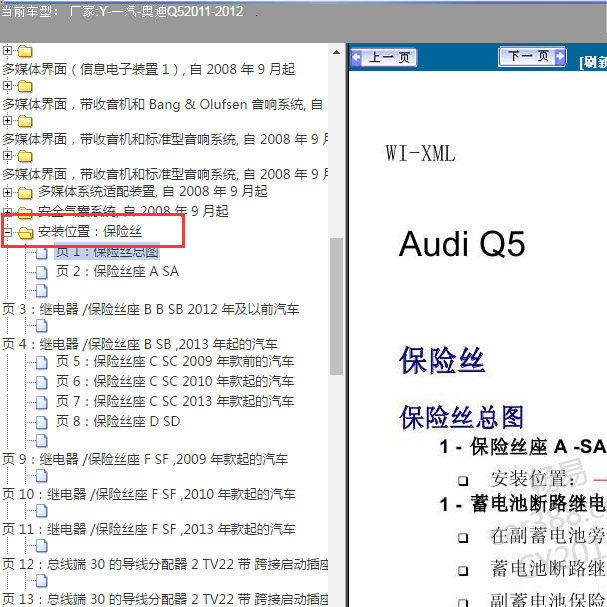Image resolution: width=607 pixels, height=607 pixels.
Task: Select 多媒体界面（信息电子装置 1）自 2008 年 9 月起
Action: point(149,69)
